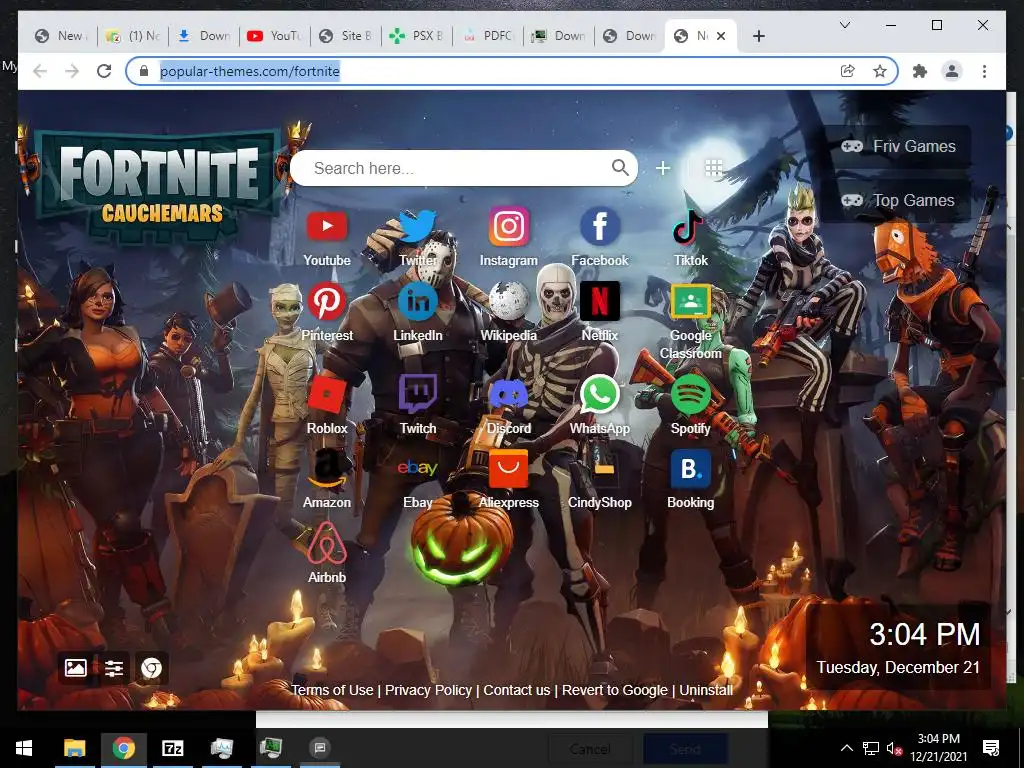Switch to the YouTube browser tab
1024x768 pixels.
pos(274,36)
